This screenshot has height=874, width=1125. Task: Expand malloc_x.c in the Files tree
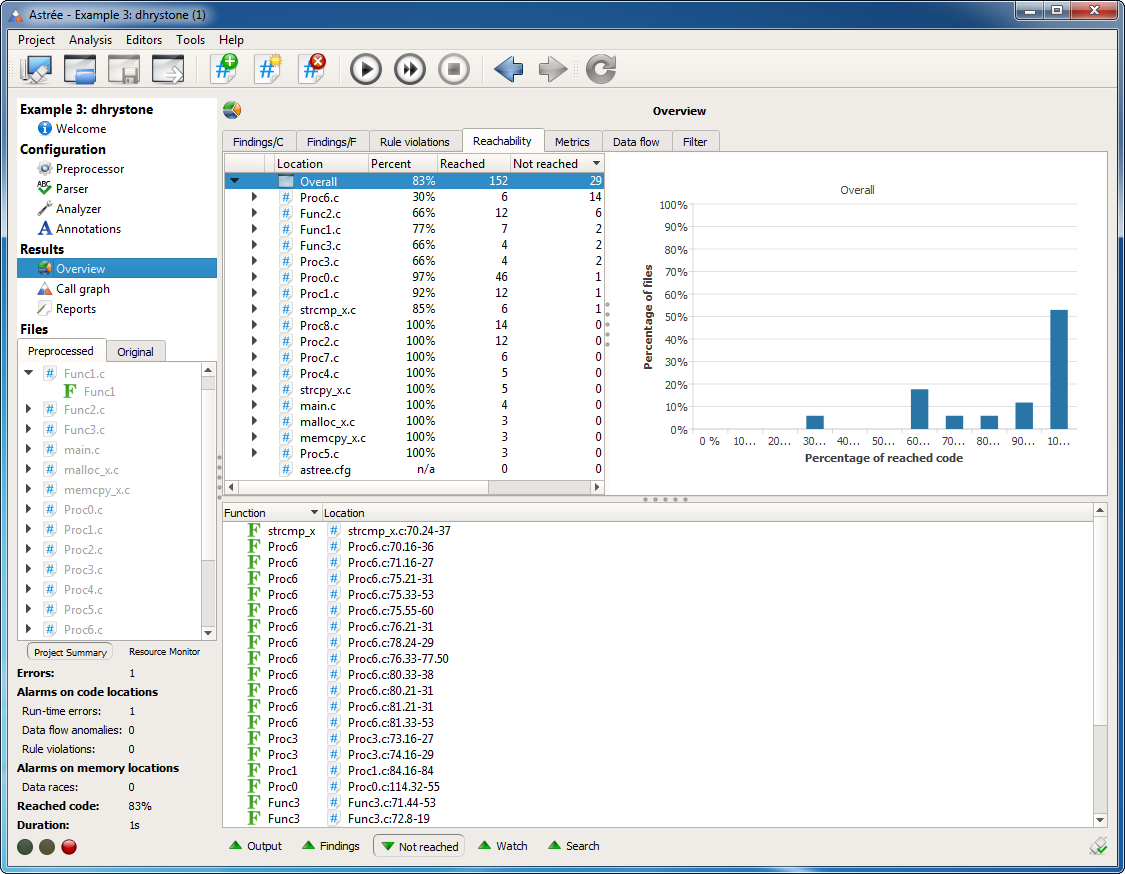29,469
